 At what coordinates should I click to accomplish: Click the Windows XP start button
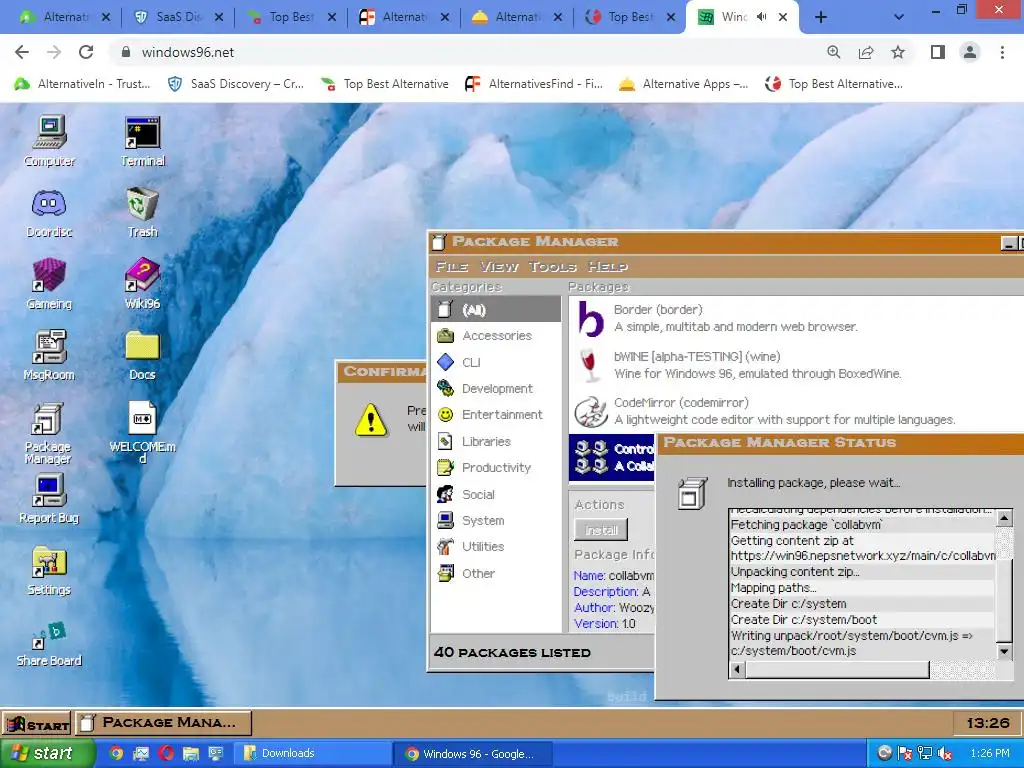47,754
